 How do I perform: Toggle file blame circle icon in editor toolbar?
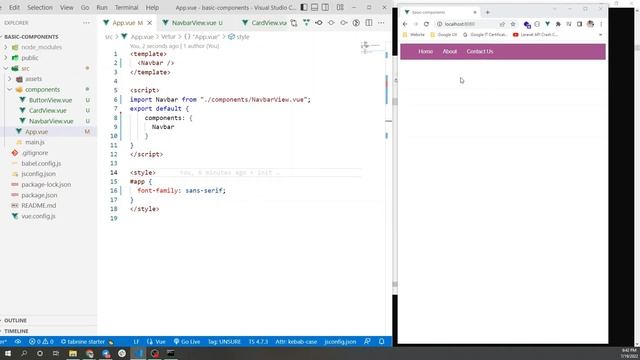[356, 23]
